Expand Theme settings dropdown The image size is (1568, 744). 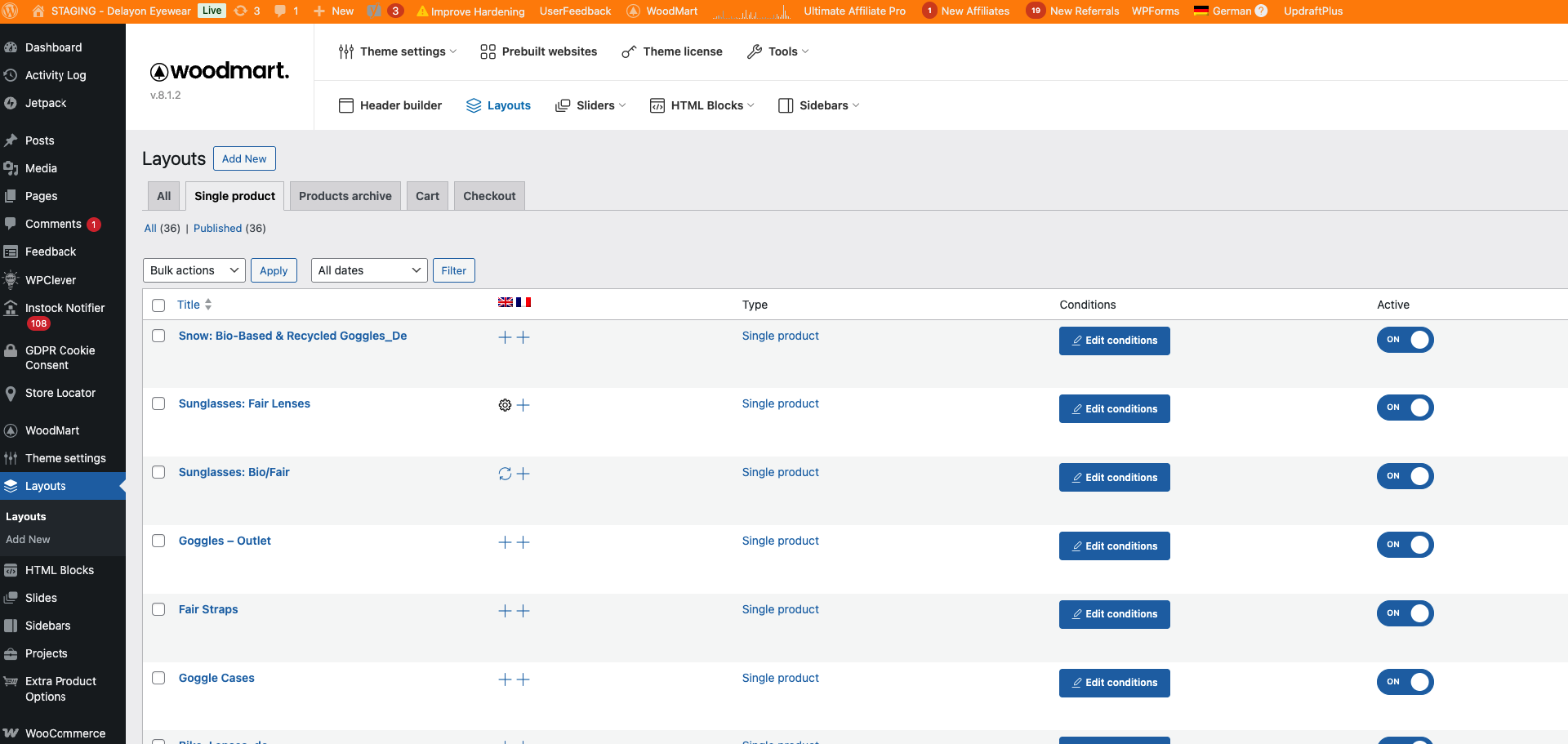click(398, 51)
